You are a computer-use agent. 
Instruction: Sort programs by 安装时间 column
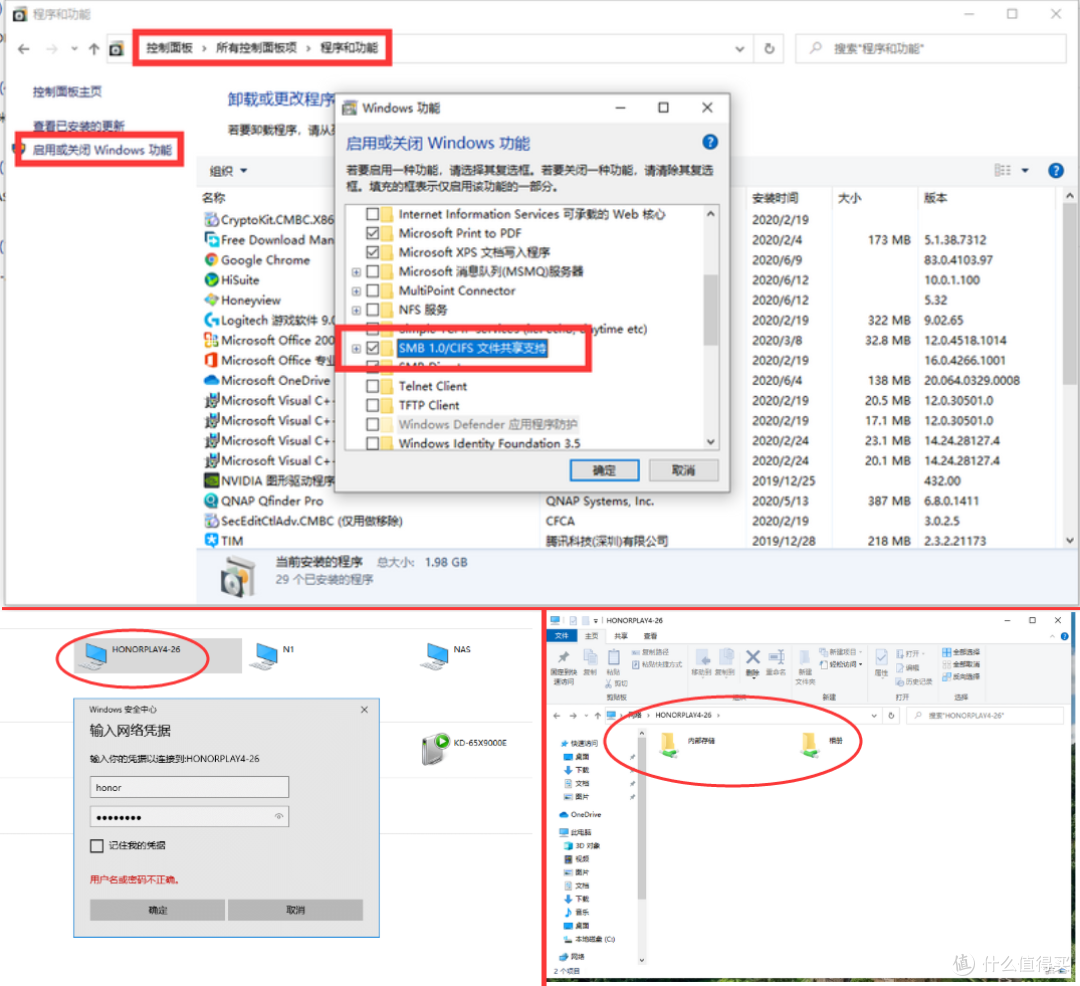point(775,198)
